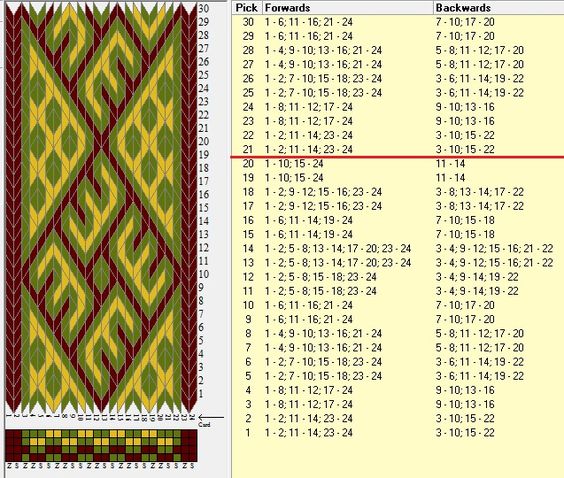
Task: Select the top-left maroon threading cell of card 1
Action: [9, 434]
